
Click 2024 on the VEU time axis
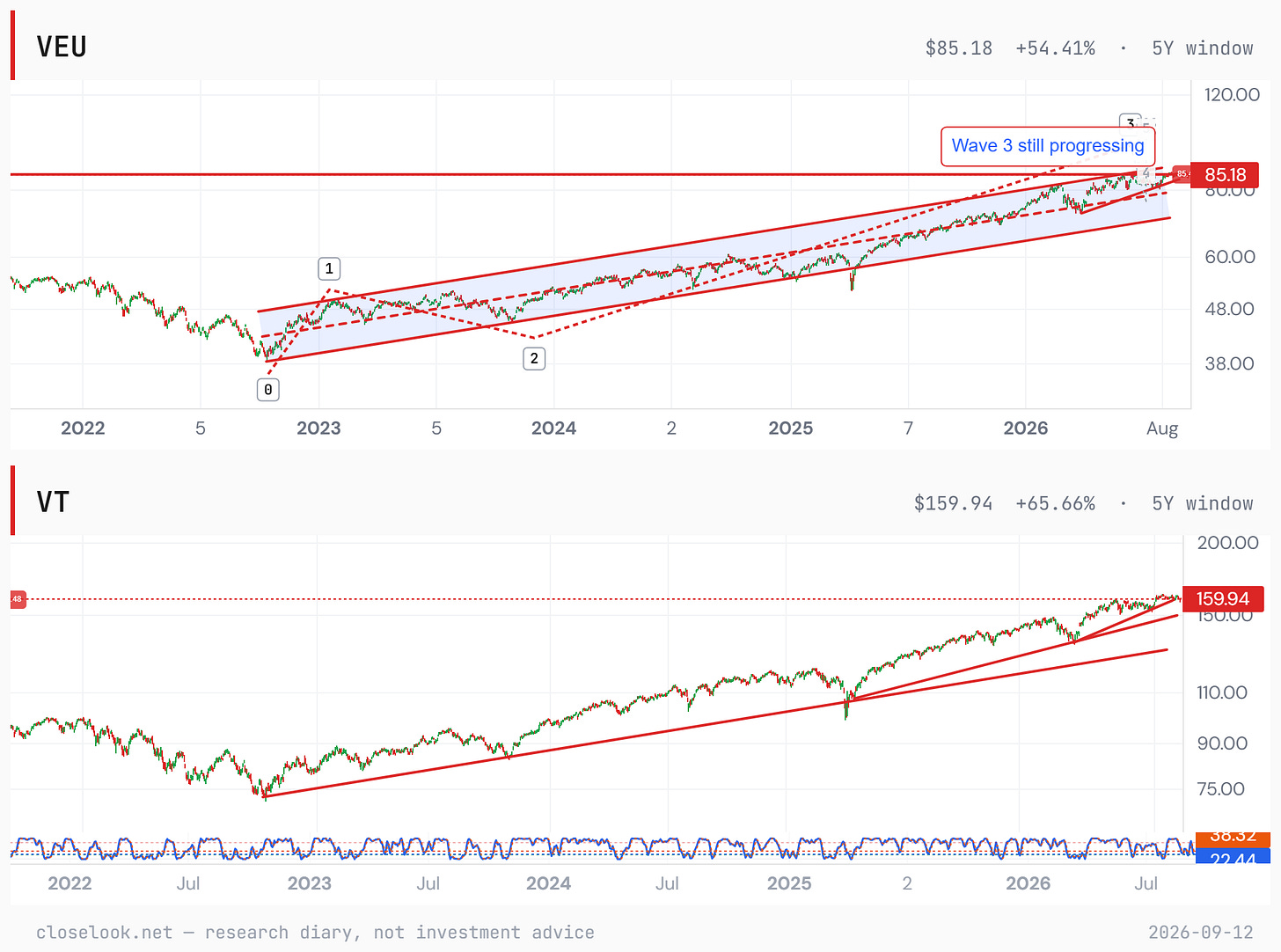click(554, 428)
